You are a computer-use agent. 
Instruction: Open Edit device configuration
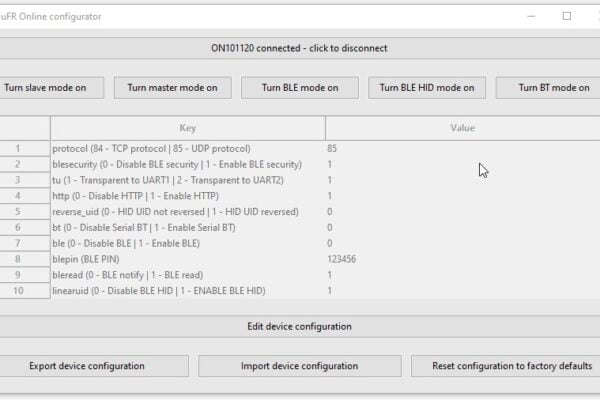tap(299, 327)
